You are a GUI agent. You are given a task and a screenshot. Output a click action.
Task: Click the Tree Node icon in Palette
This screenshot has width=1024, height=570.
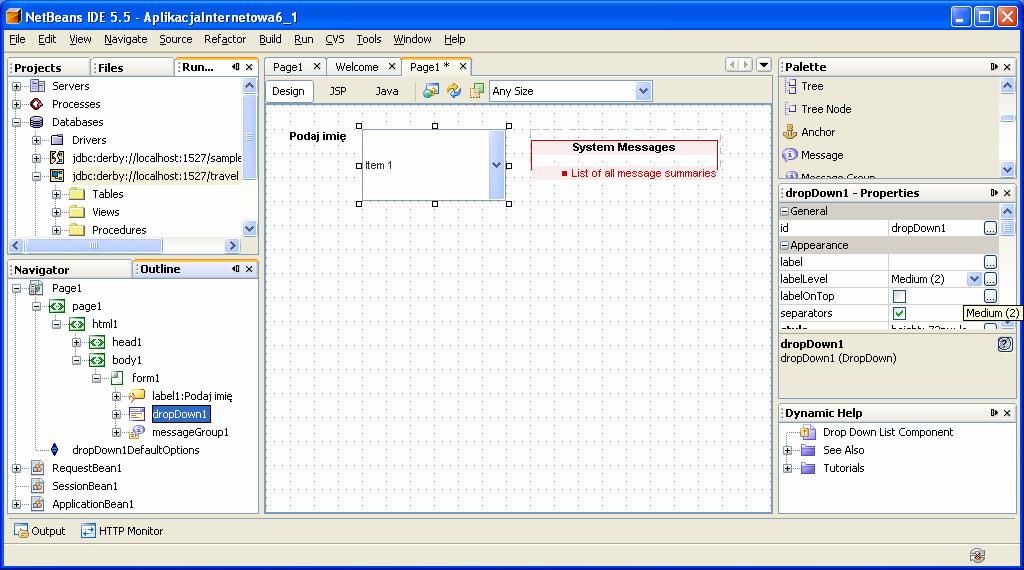coord(790,109)
